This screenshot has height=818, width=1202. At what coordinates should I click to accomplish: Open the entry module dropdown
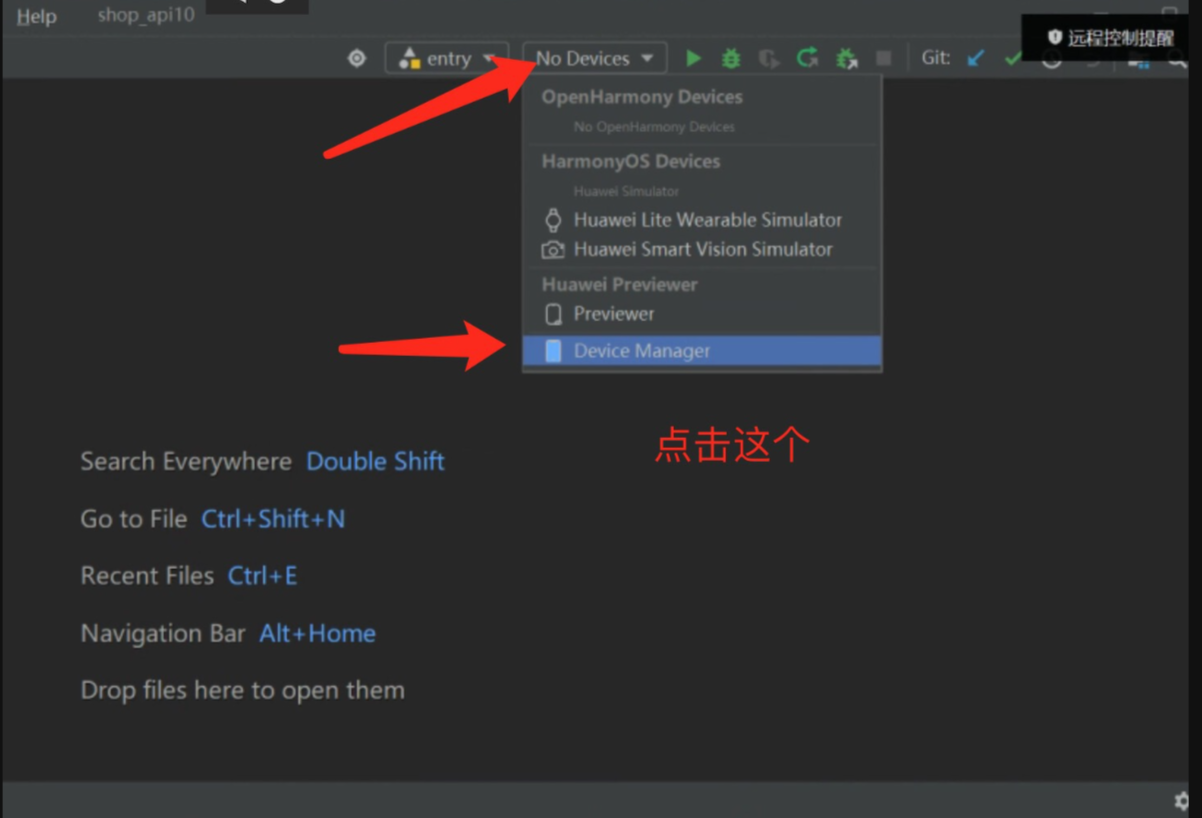(x=447, y=58)
